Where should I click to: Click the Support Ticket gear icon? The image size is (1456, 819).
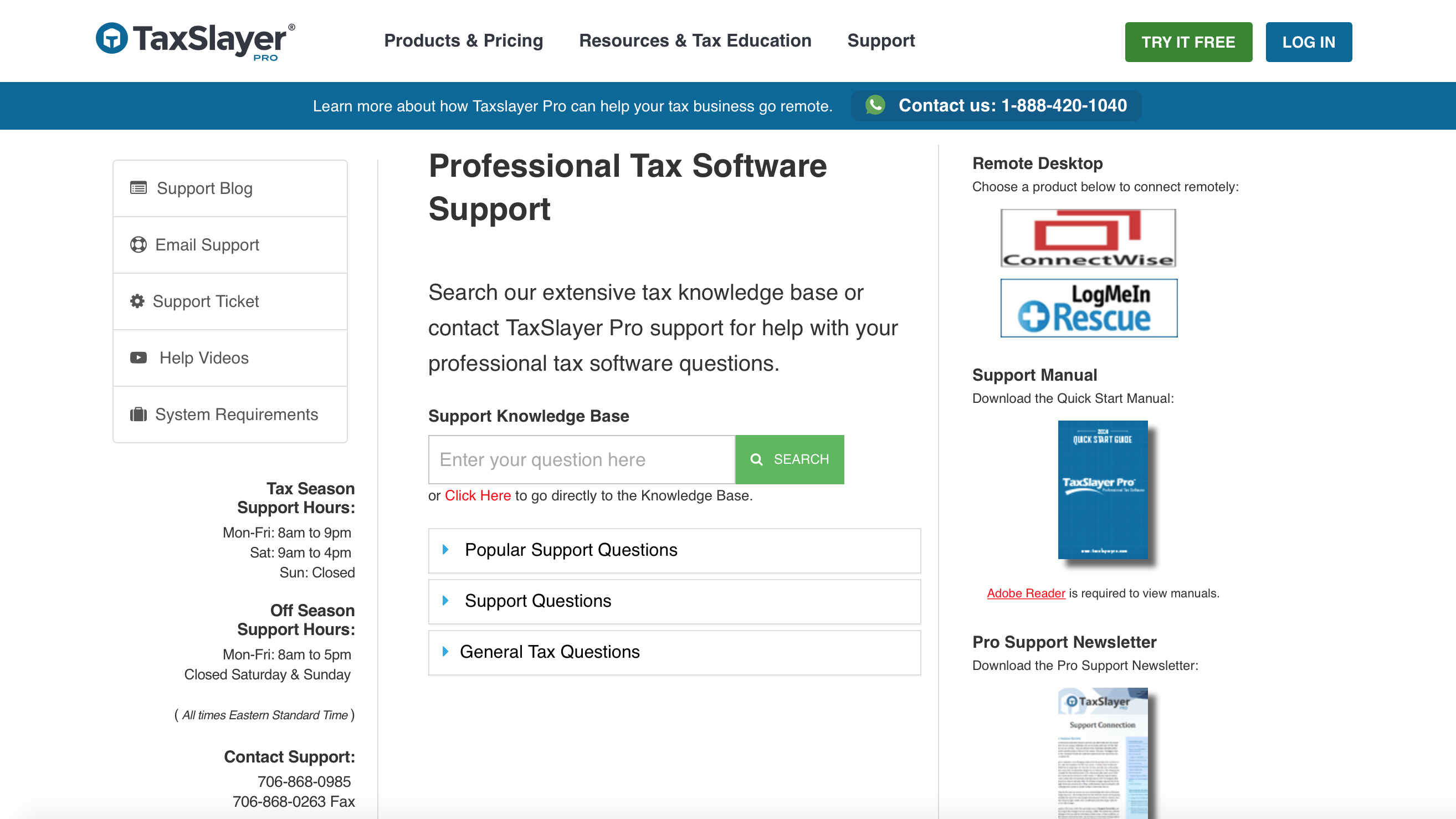[139, 301]
